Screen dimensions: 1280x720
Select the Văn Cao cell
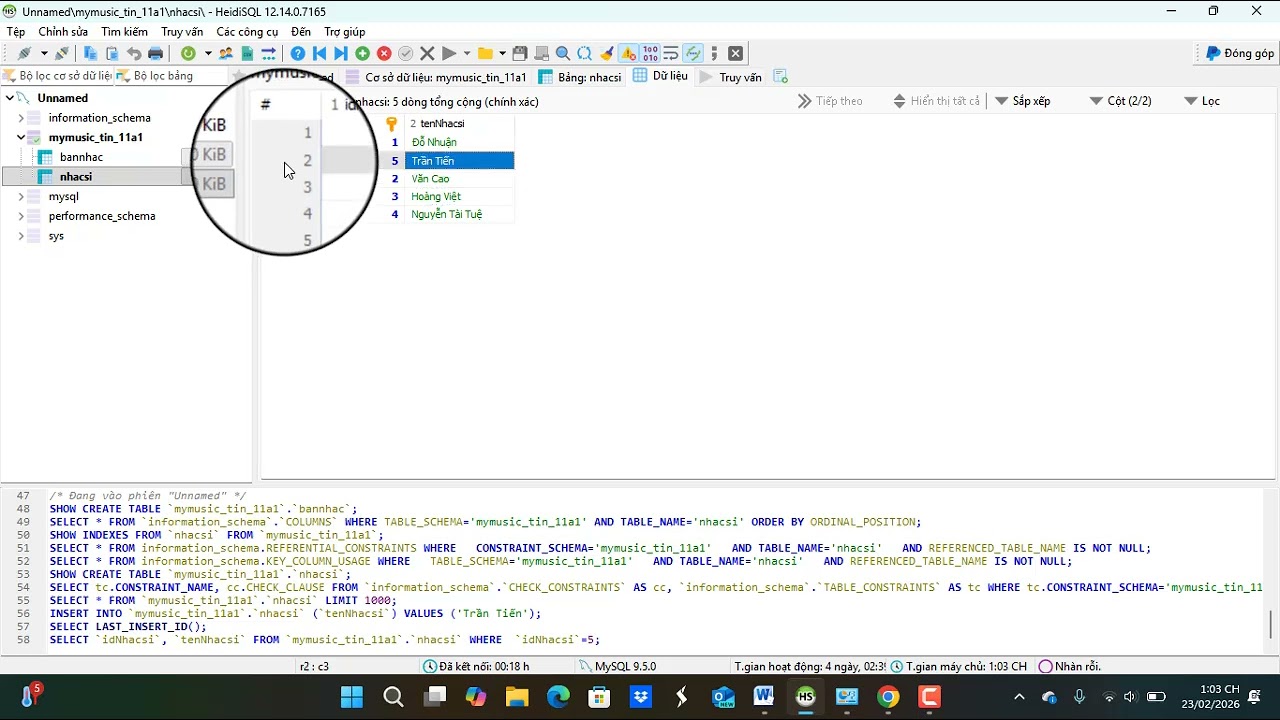click(x=460, y=179)
